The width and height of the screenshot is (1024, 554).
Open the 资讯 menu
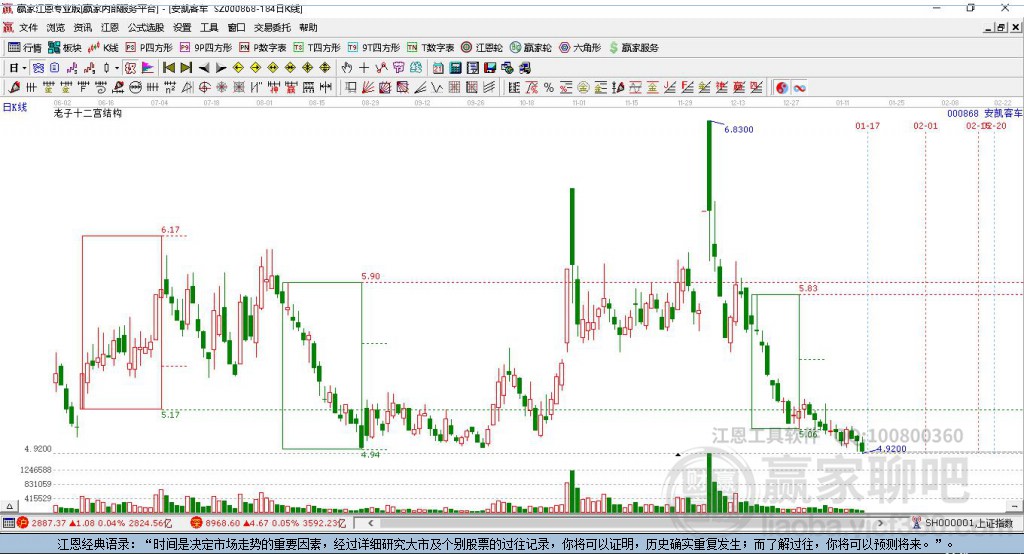[x=82, y=27]
